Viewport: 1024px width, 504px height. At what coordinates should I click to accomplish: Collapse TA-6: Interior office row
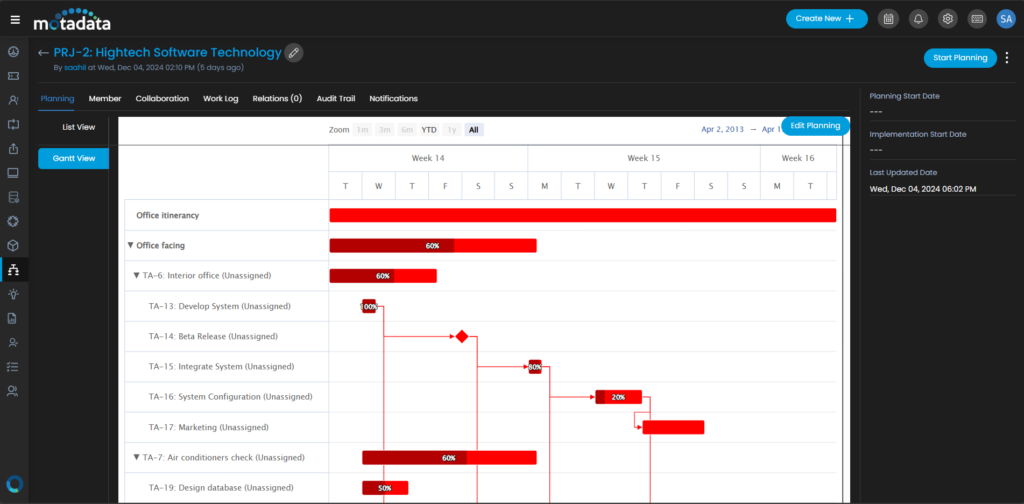click(x=136, y=276)
